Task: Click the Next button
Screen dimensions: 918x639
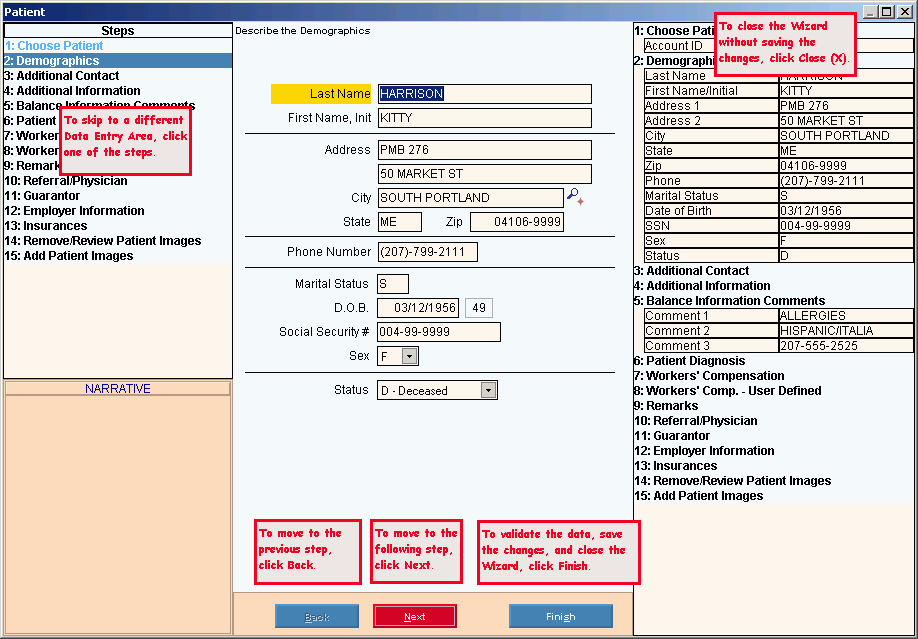Action: click(x=415, y=616)
